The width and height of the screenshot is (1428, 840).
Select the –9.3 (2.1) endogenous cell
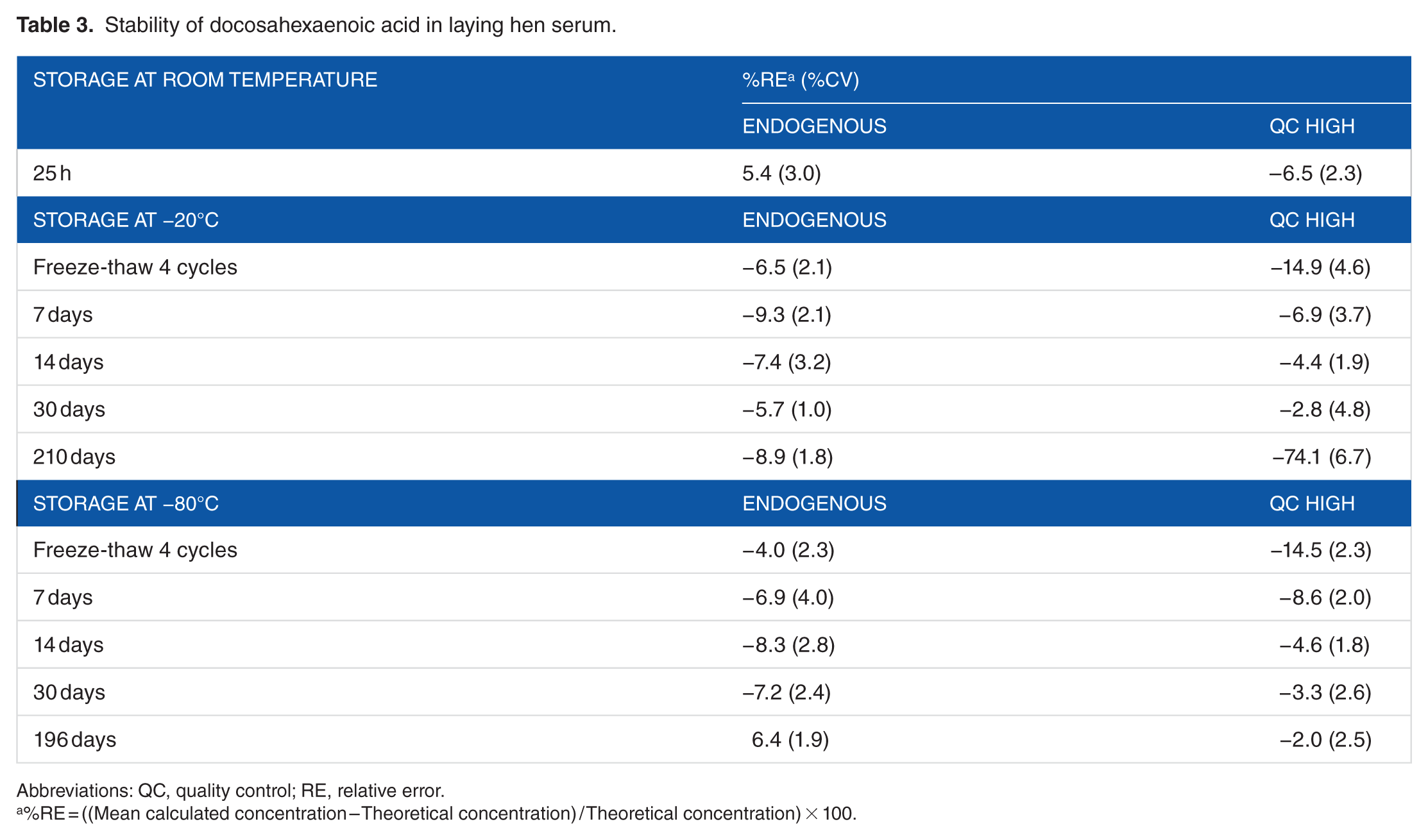(x=786, y=314)
